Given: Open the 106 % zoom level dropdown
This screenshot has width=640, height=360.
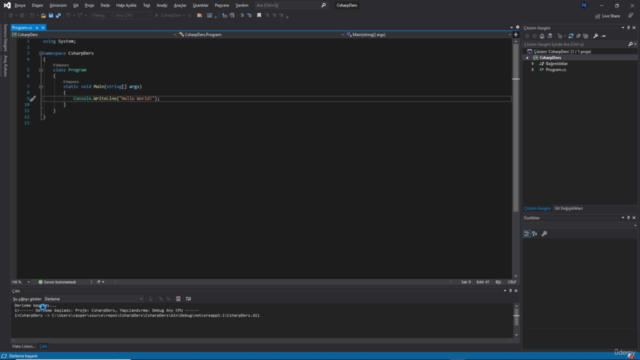Looking at the screenshot, I should coord(20,282).
